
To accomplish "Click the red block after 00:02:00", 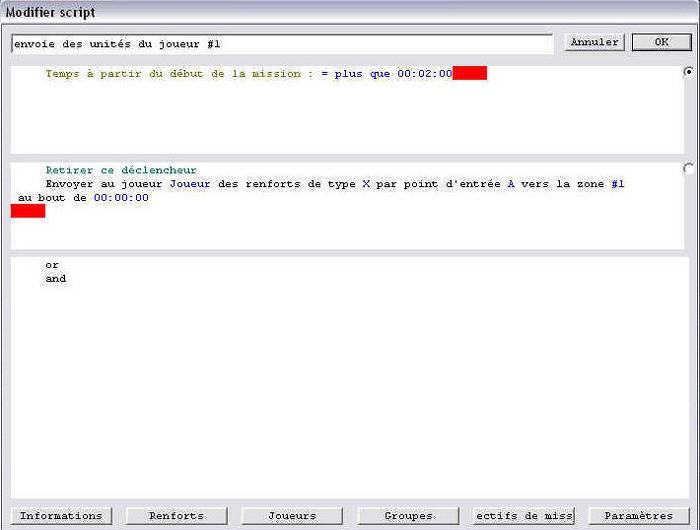I will 469,74.
